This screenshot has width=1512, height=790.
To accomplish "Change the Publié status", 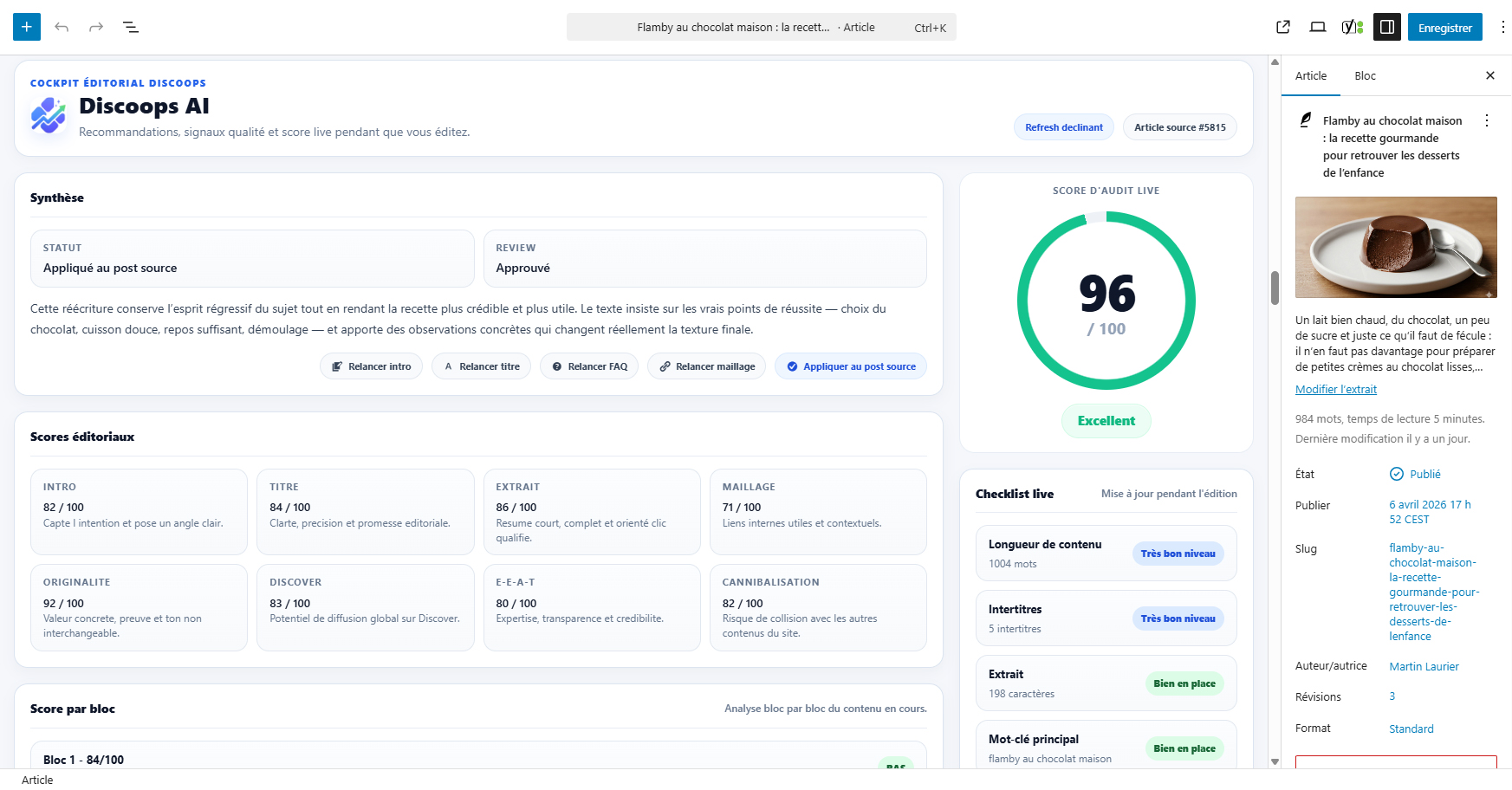I will [1424, 474].
